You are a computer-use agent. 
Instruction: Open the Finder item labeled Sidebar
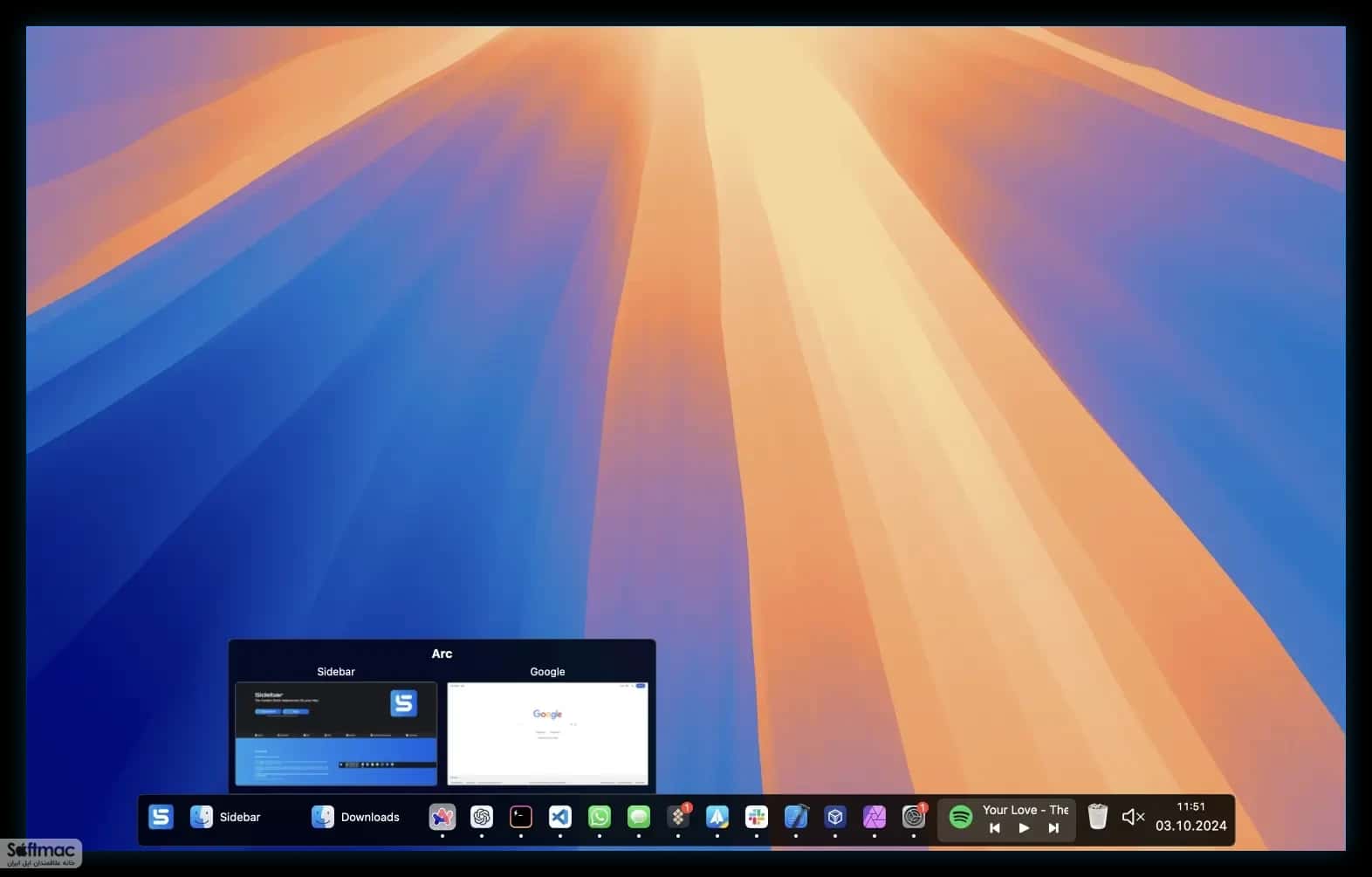(225, 817)
